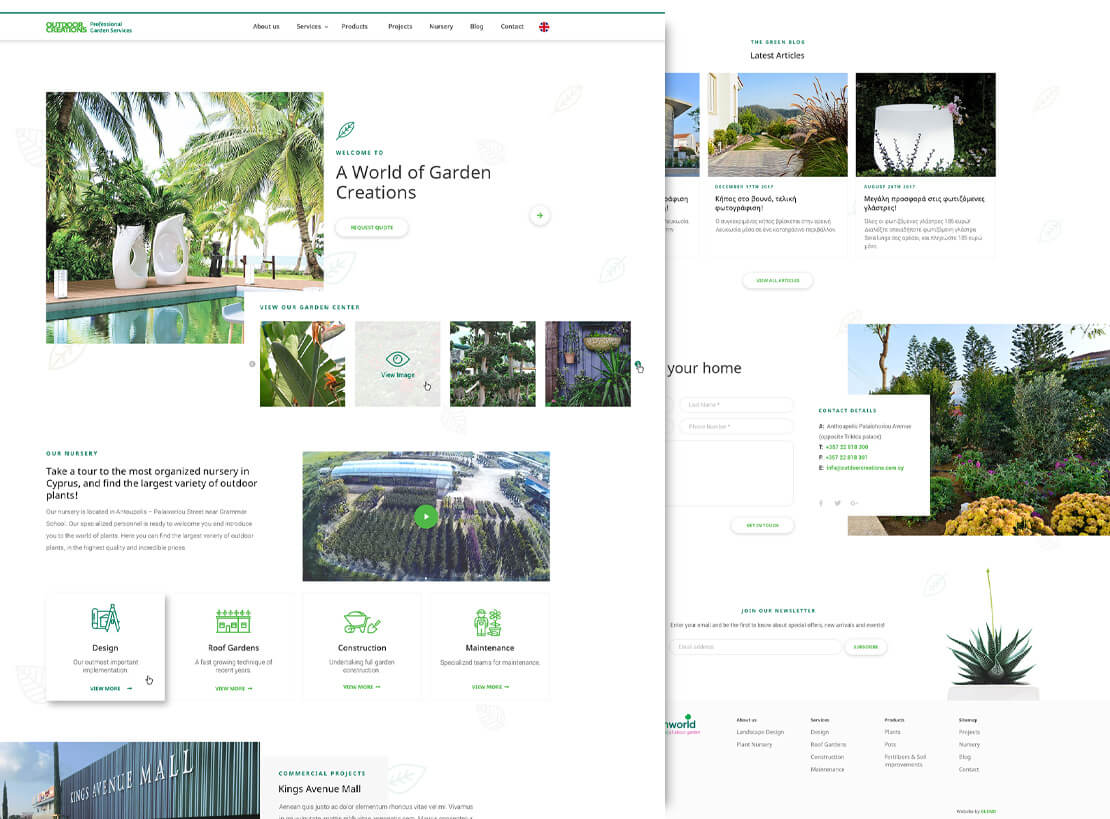
Task: Open the purple wall planters thumbnail
Action: (x=588, y=364)
